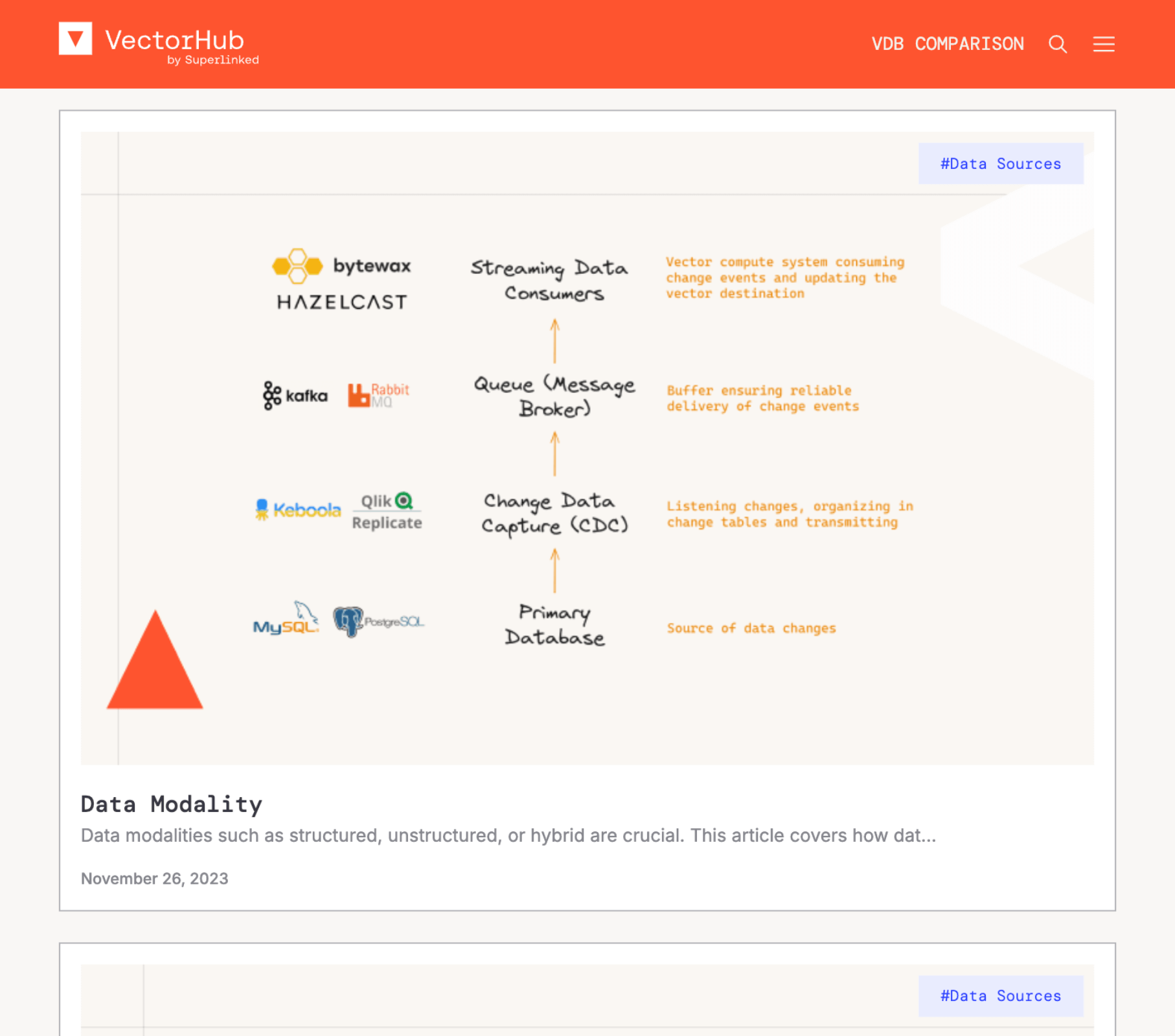Click the Data Modality diagram thumbnail
Screen dimensions: 1175x1036
(x=587, y=448)
